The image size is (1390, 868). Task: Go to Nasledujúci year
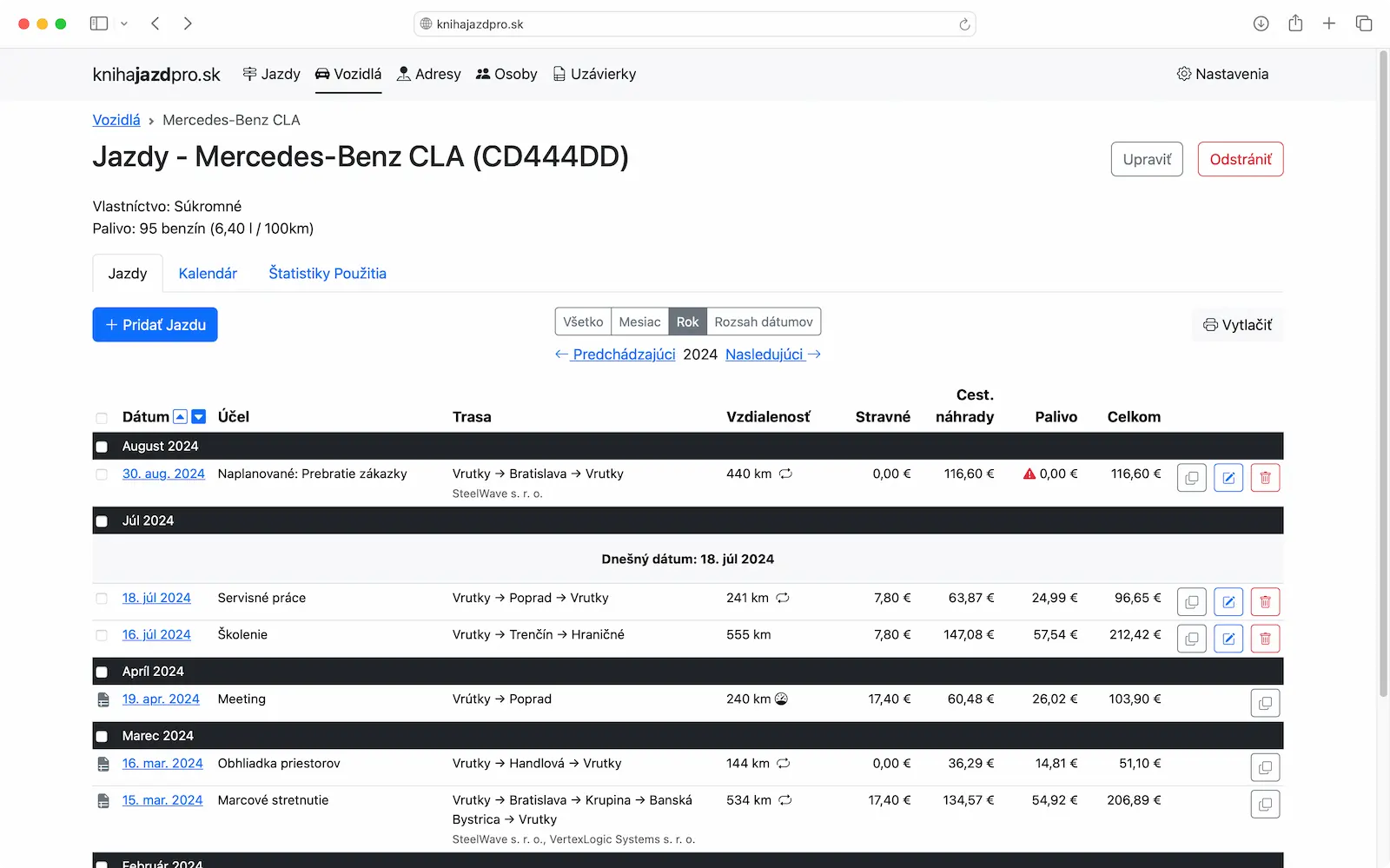[773, 354]
